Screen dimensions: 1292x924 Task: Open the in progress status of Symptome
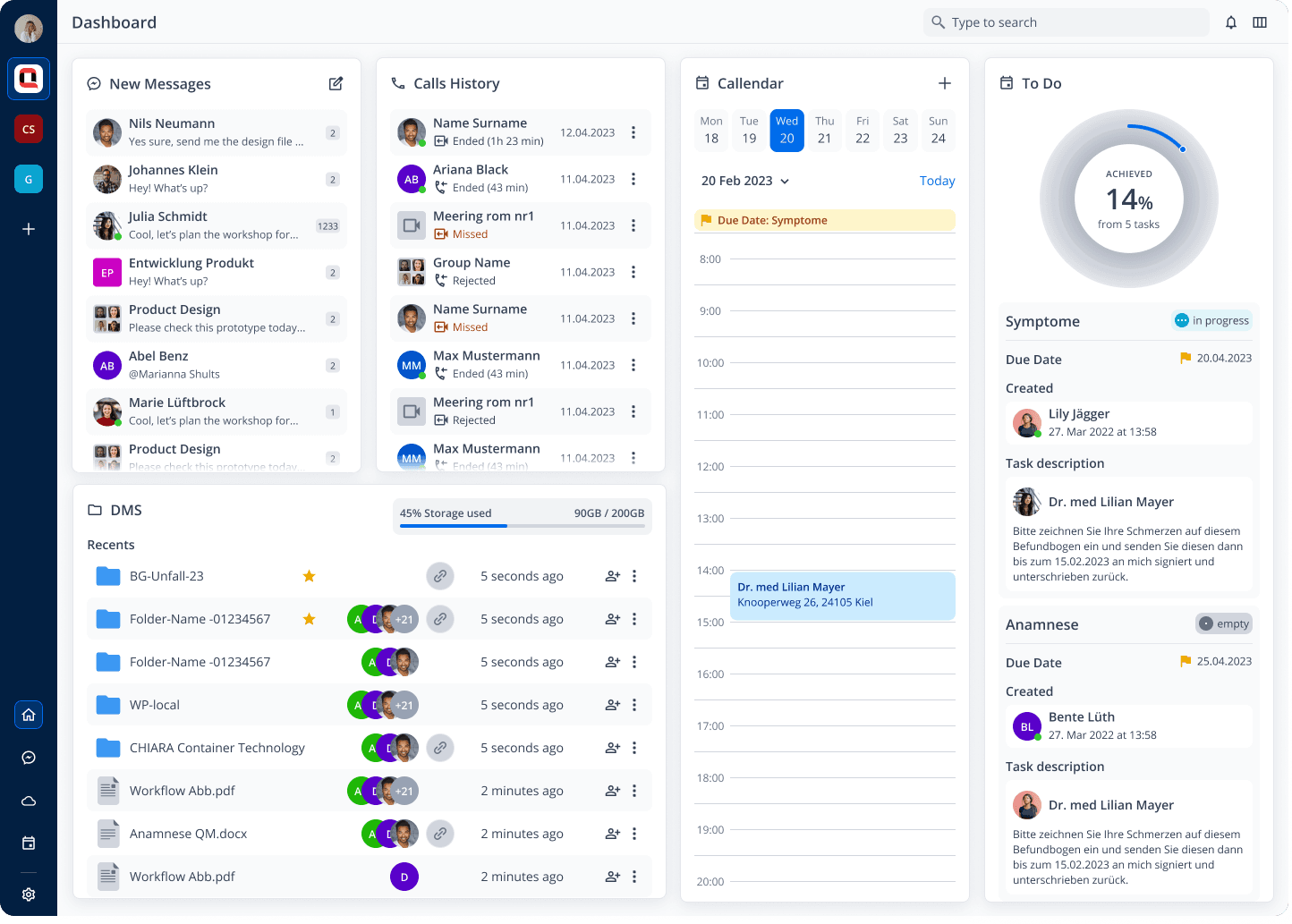(x=1212, y=320)
